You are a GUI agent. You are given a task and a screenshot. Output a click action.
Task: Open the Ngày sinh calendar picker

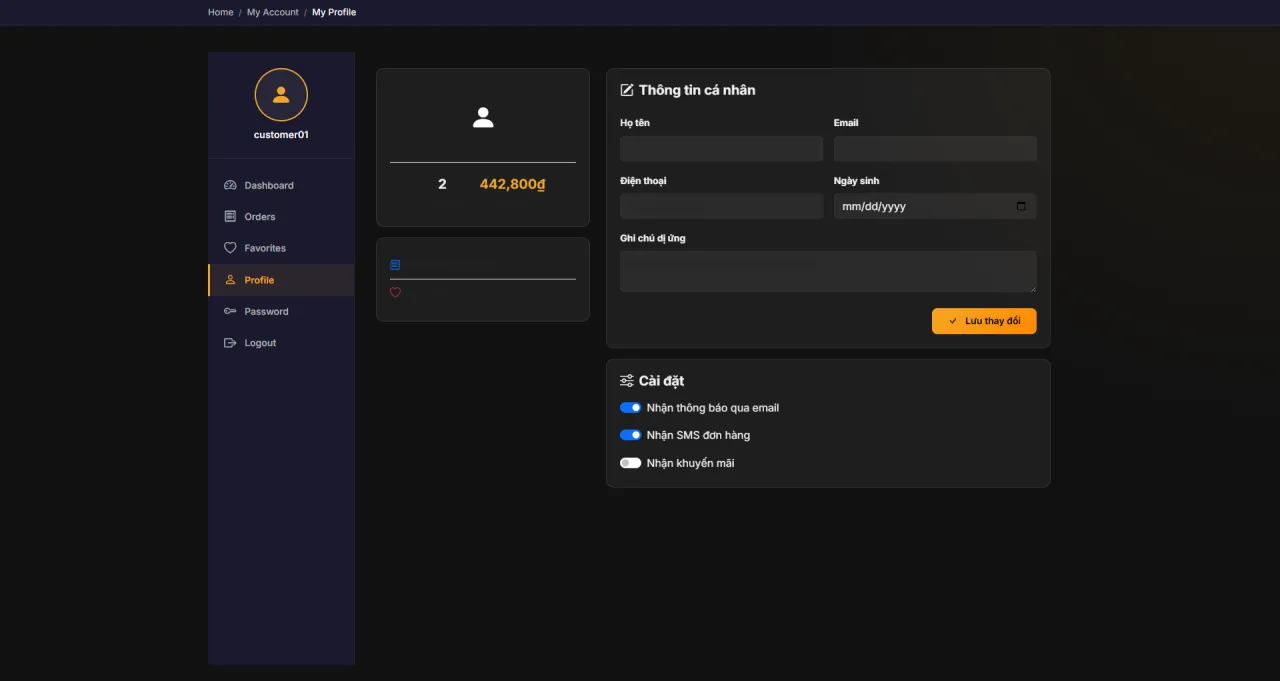tap(1021, 206)
